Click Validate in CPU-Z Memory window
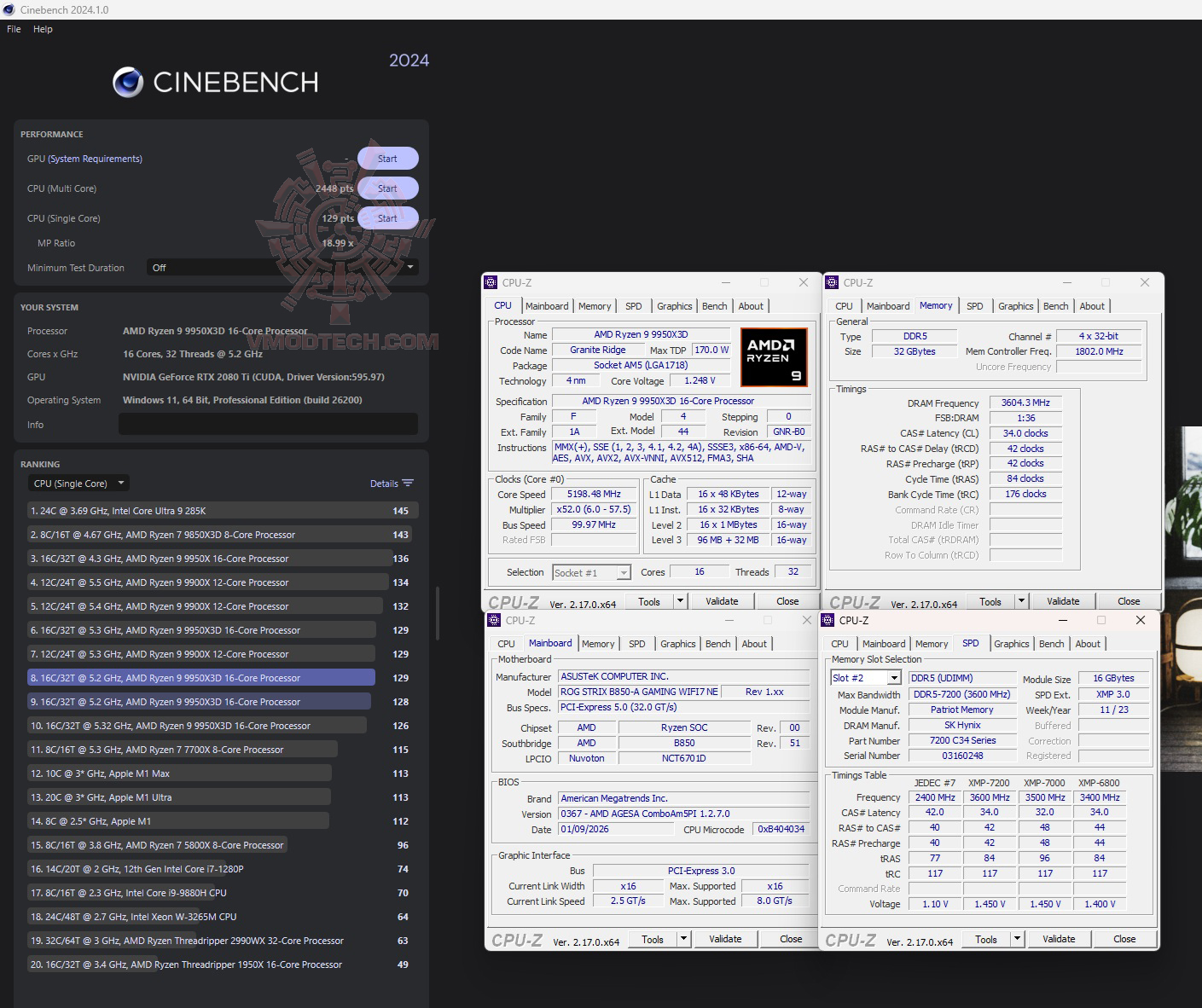The image size is (1202, 1008). point(1063,601)
